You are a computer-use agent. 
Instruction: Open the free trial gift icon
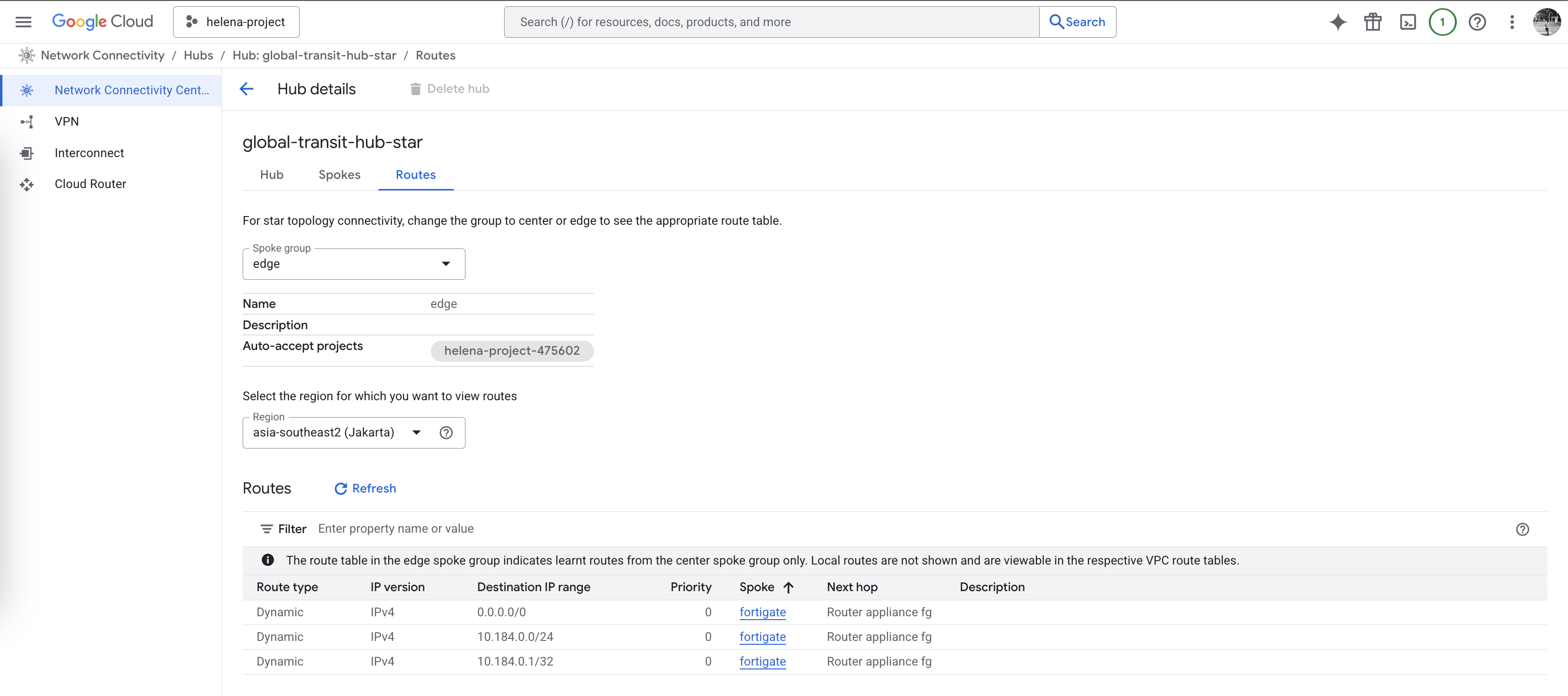click(x=1373, y=22)
